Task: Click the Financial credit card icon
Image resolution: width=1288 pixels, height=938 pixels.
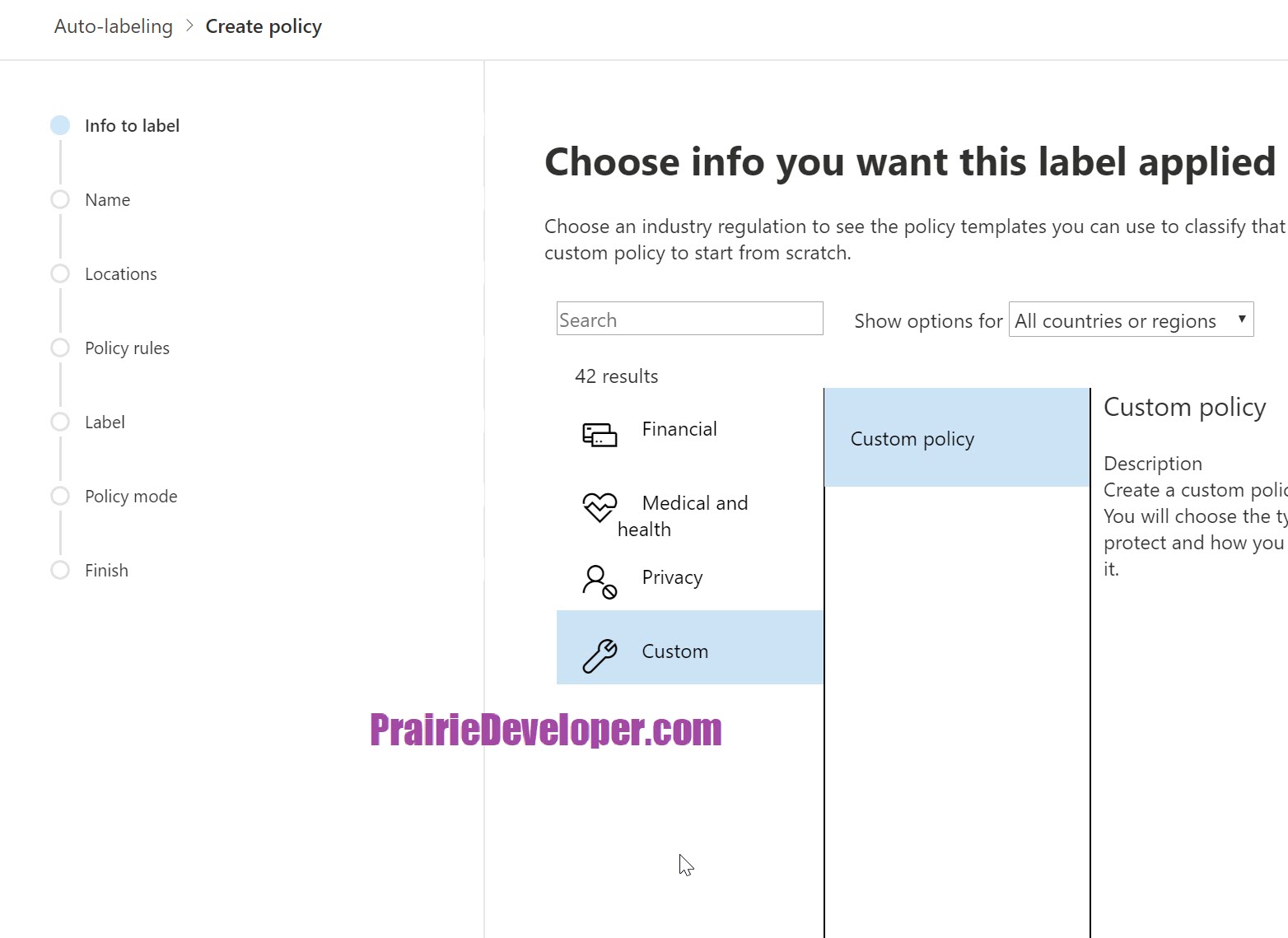Action: [x=600, y=435]
